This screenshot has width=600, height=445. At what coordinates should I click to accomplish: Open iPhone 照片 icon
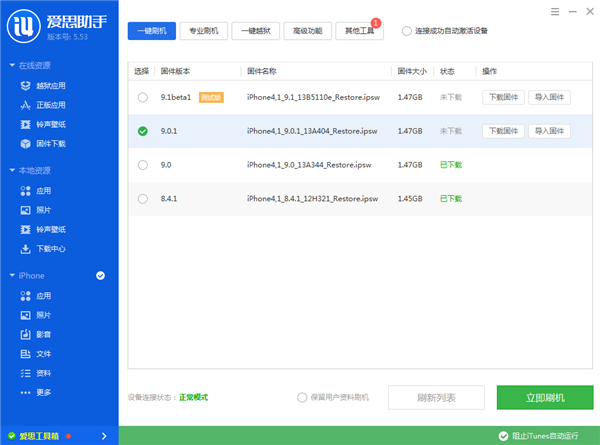[x=25, y=315]
